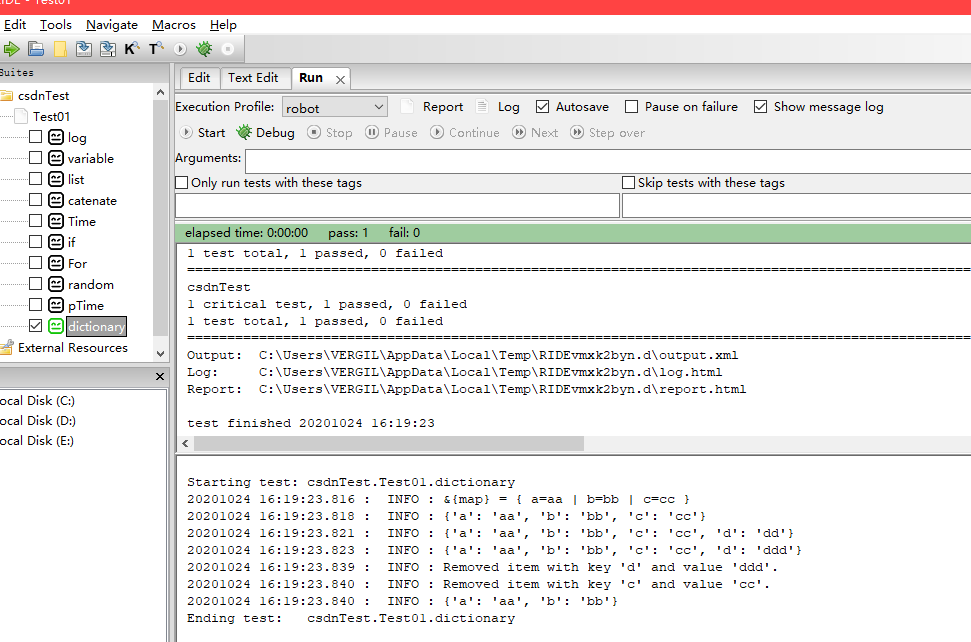The width and height of the screenshot is (971, 642).
Task: Click the toolbar Stop Running icon
Action: 228,49
